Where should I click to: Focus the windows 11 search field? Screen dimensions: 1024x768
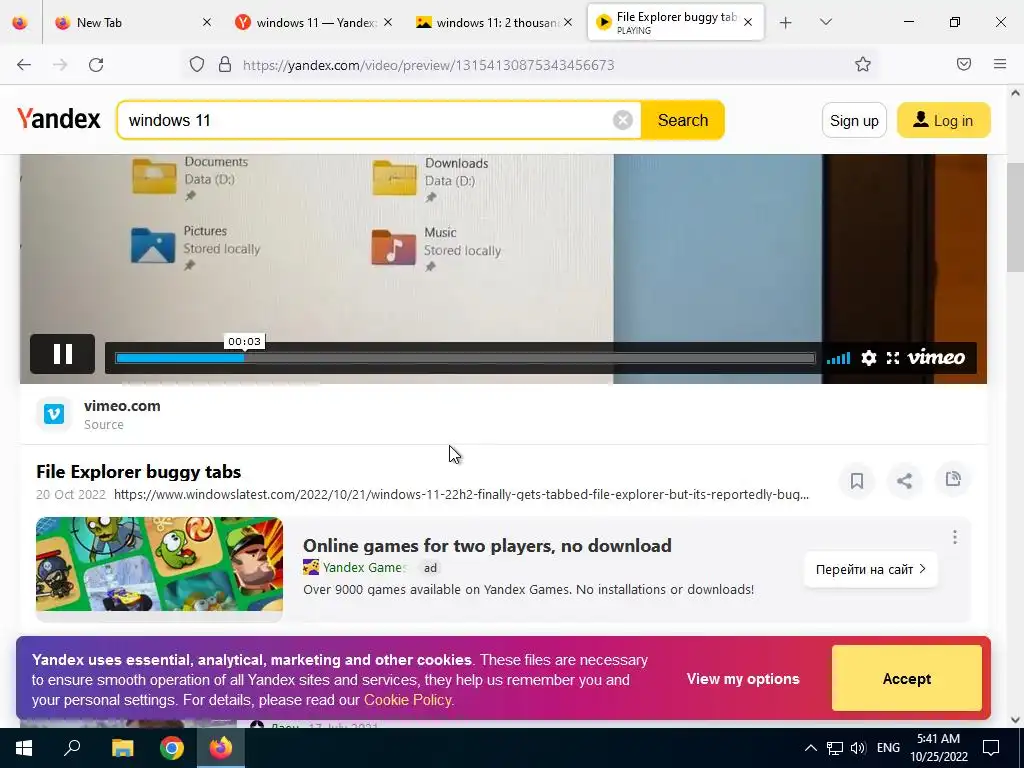pyautogui.click(x=366, y=120)
